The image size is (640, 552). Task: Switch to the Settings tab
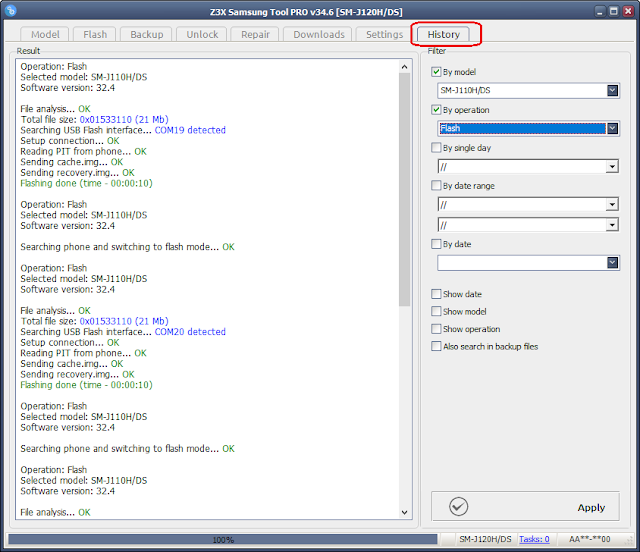[x=384, y=35]
